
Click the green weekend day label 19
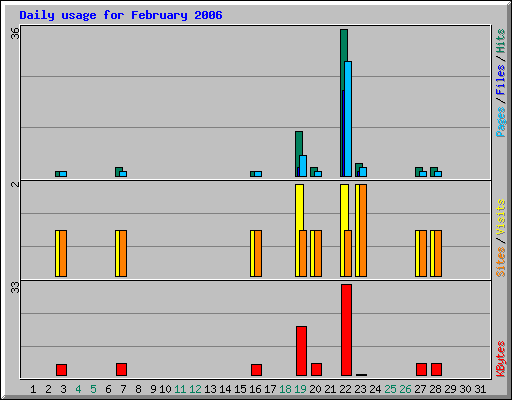(x=300, y=389)
